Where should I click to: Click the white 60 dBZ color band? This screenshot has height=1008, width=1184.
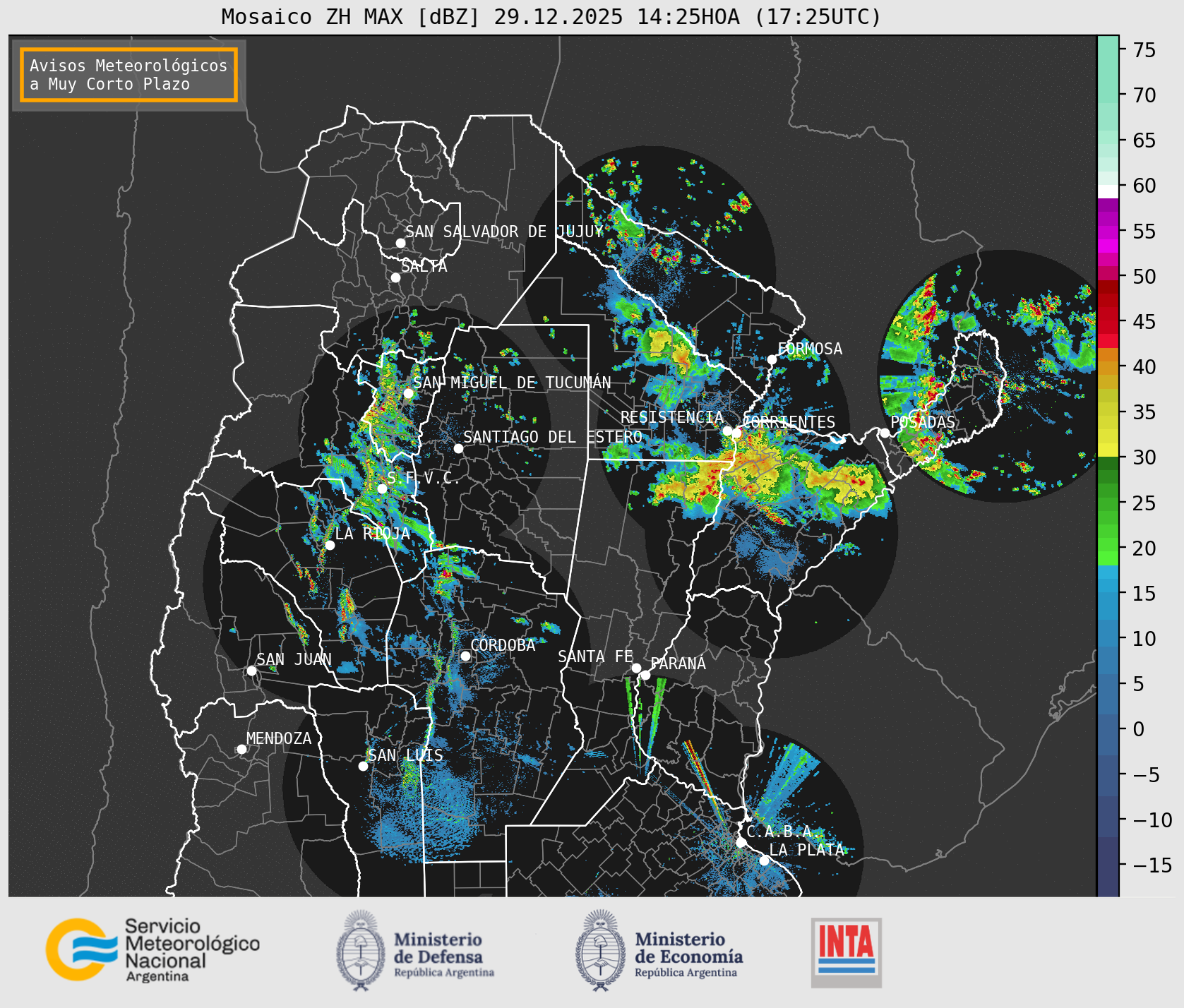(x=1108, y=191)
